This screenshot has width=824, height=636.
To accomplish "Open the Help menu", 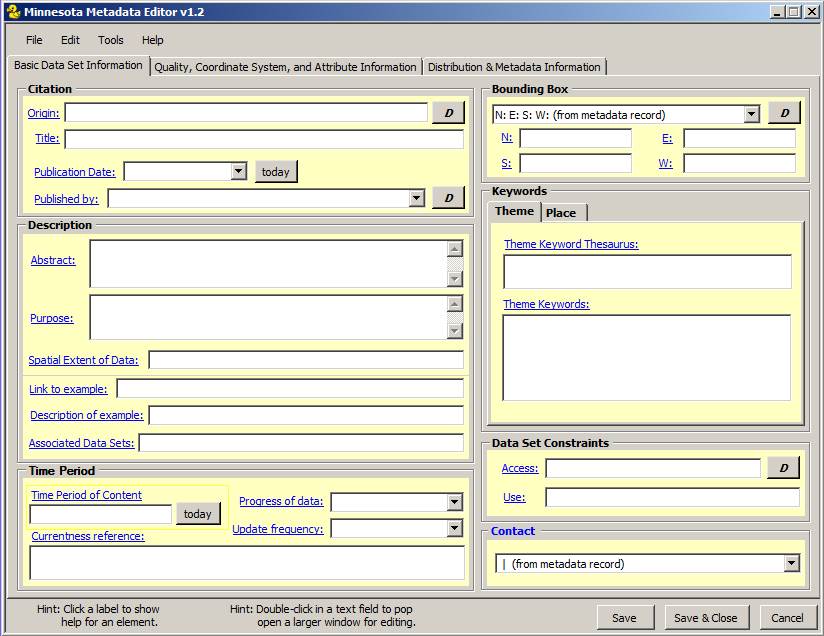I will (152, 40).
